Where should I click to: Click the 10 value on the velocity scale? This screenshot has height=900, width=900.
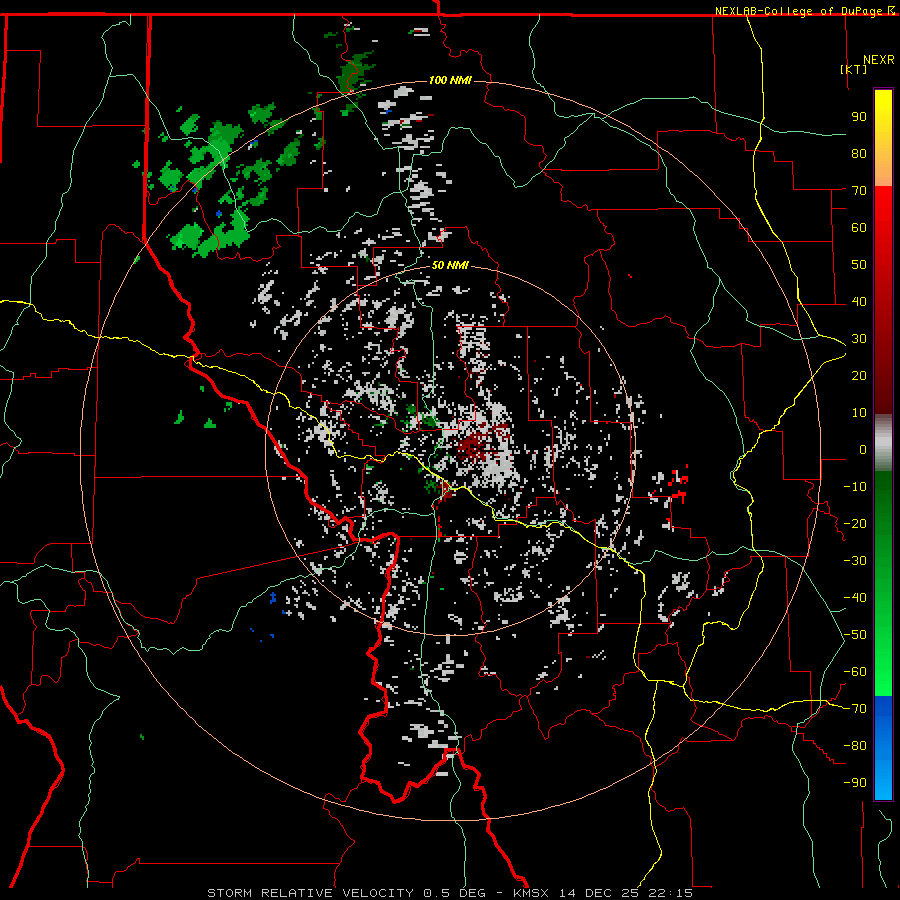859,413
